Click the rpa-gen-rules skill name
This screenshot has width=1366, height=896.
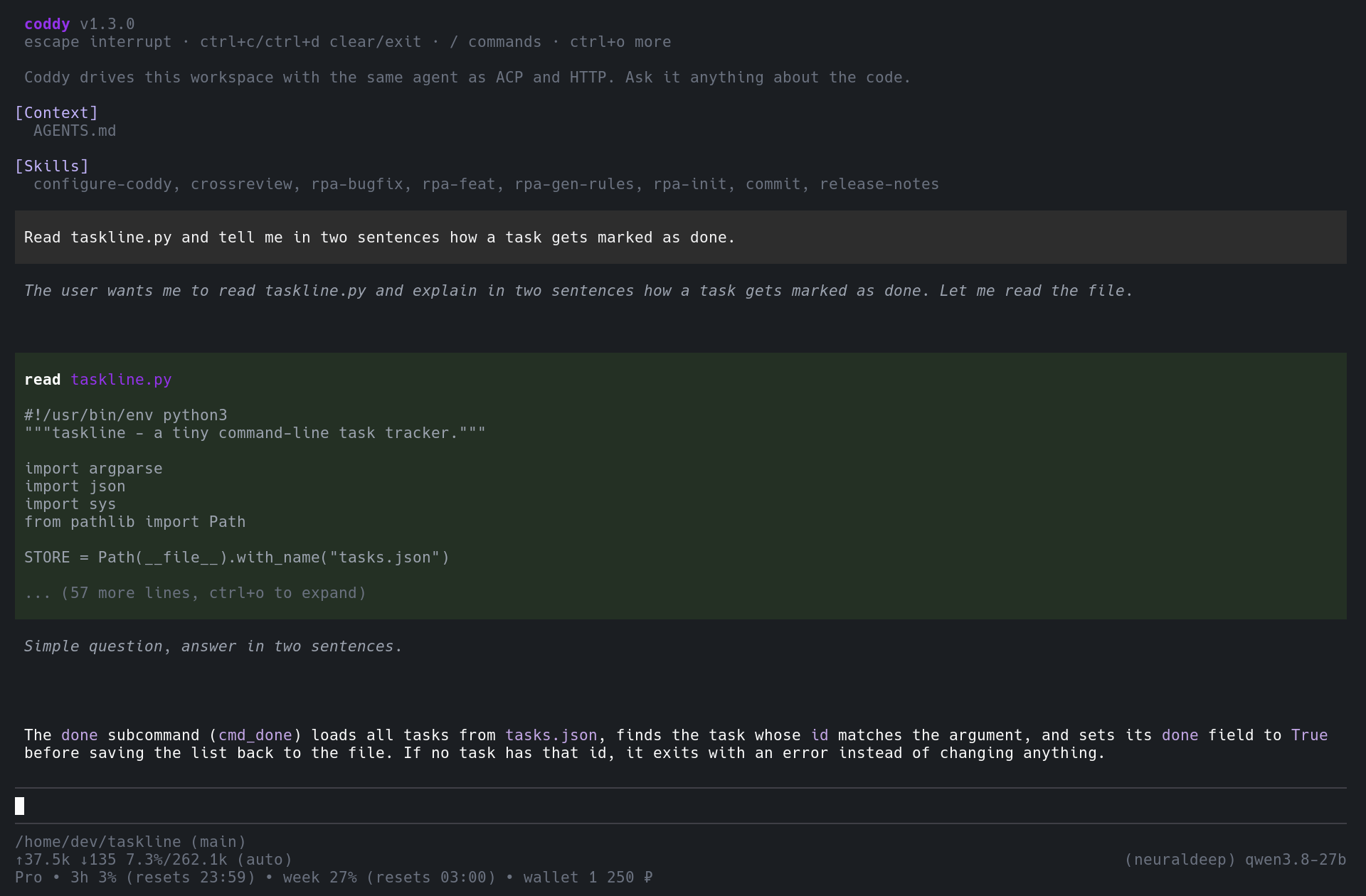(x=574, y=184)
